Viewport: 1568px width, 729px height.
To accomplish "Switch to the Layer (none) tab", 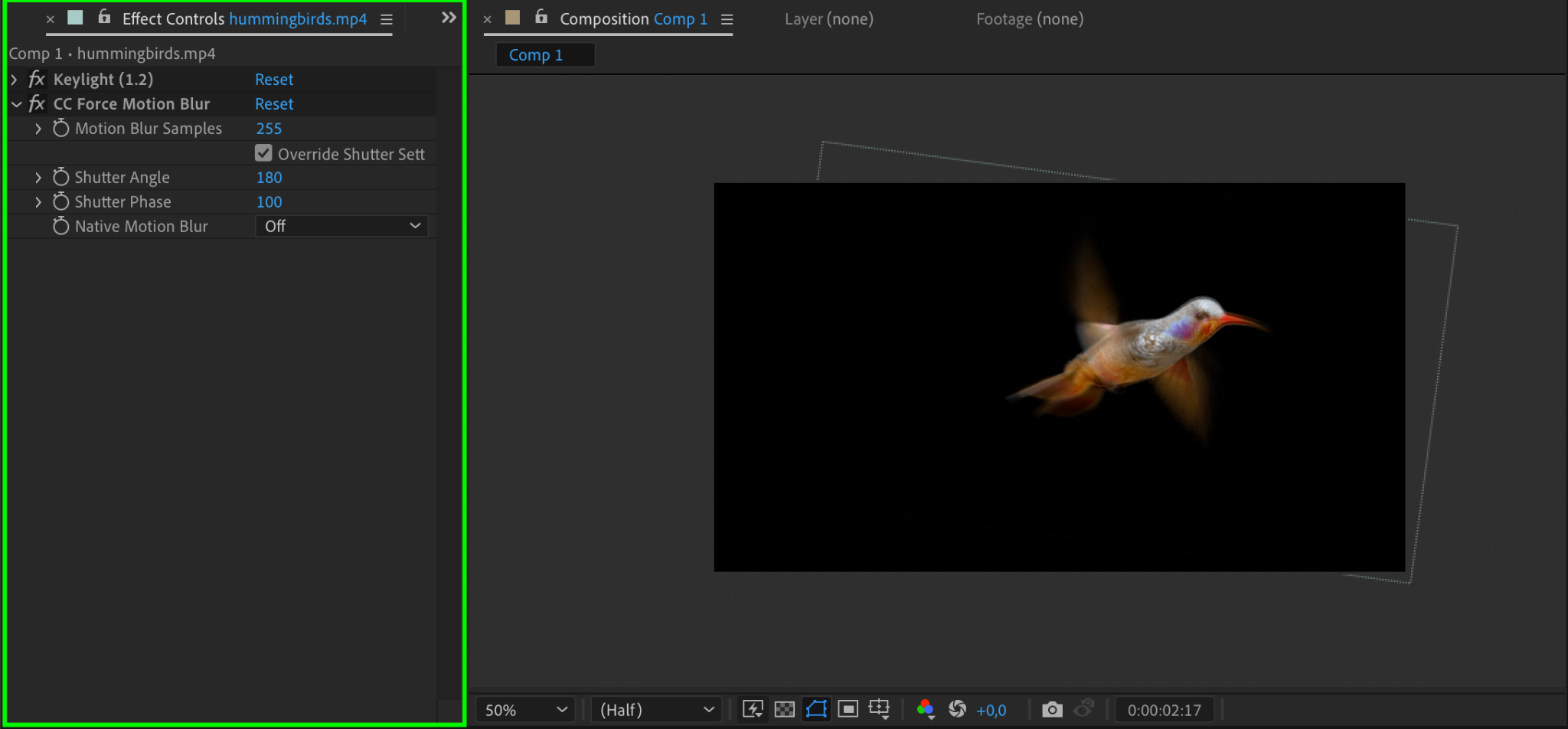I will 828,18.
